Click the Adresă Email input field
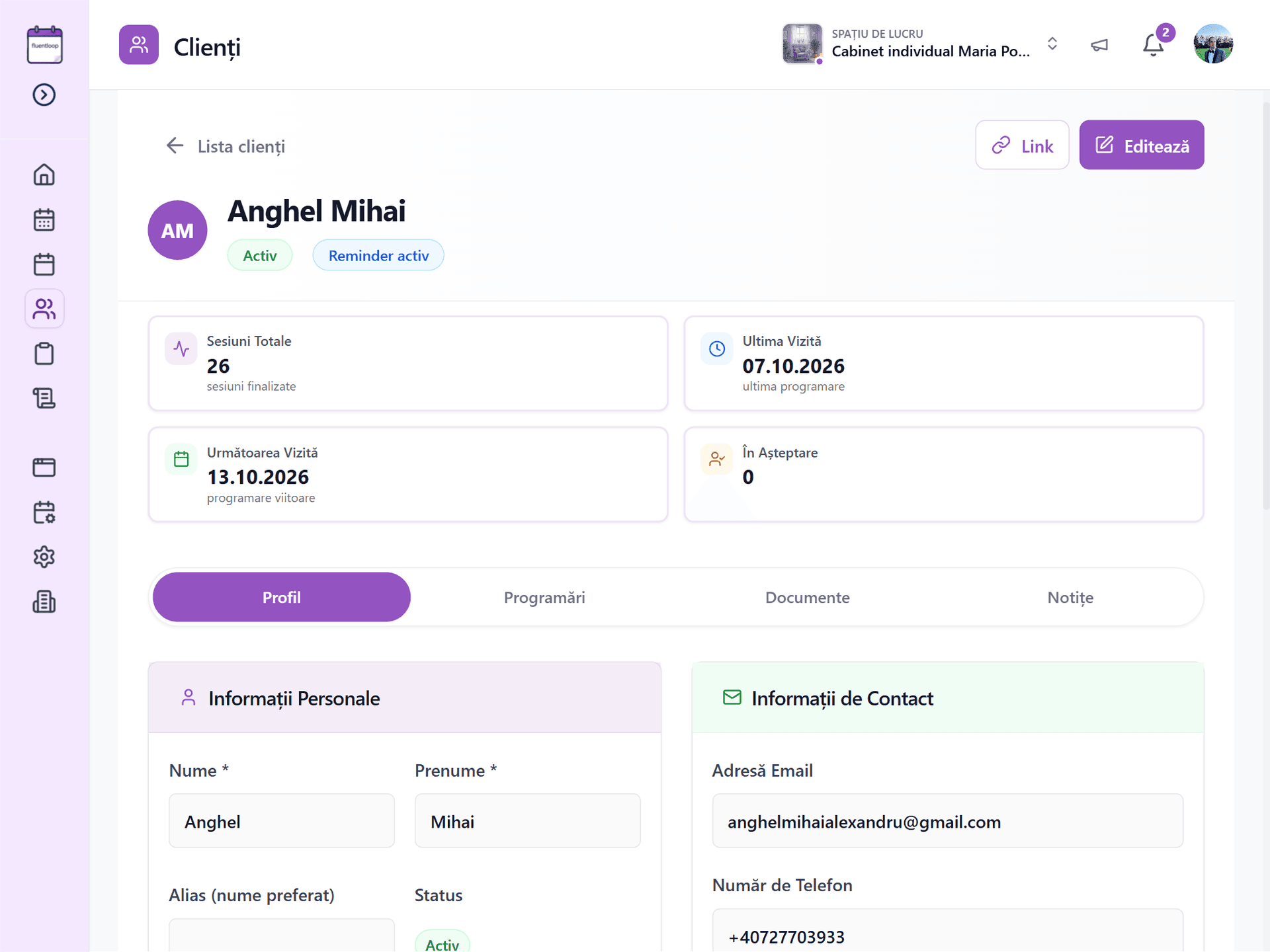1270x952 pixels. tap(948, 820)
